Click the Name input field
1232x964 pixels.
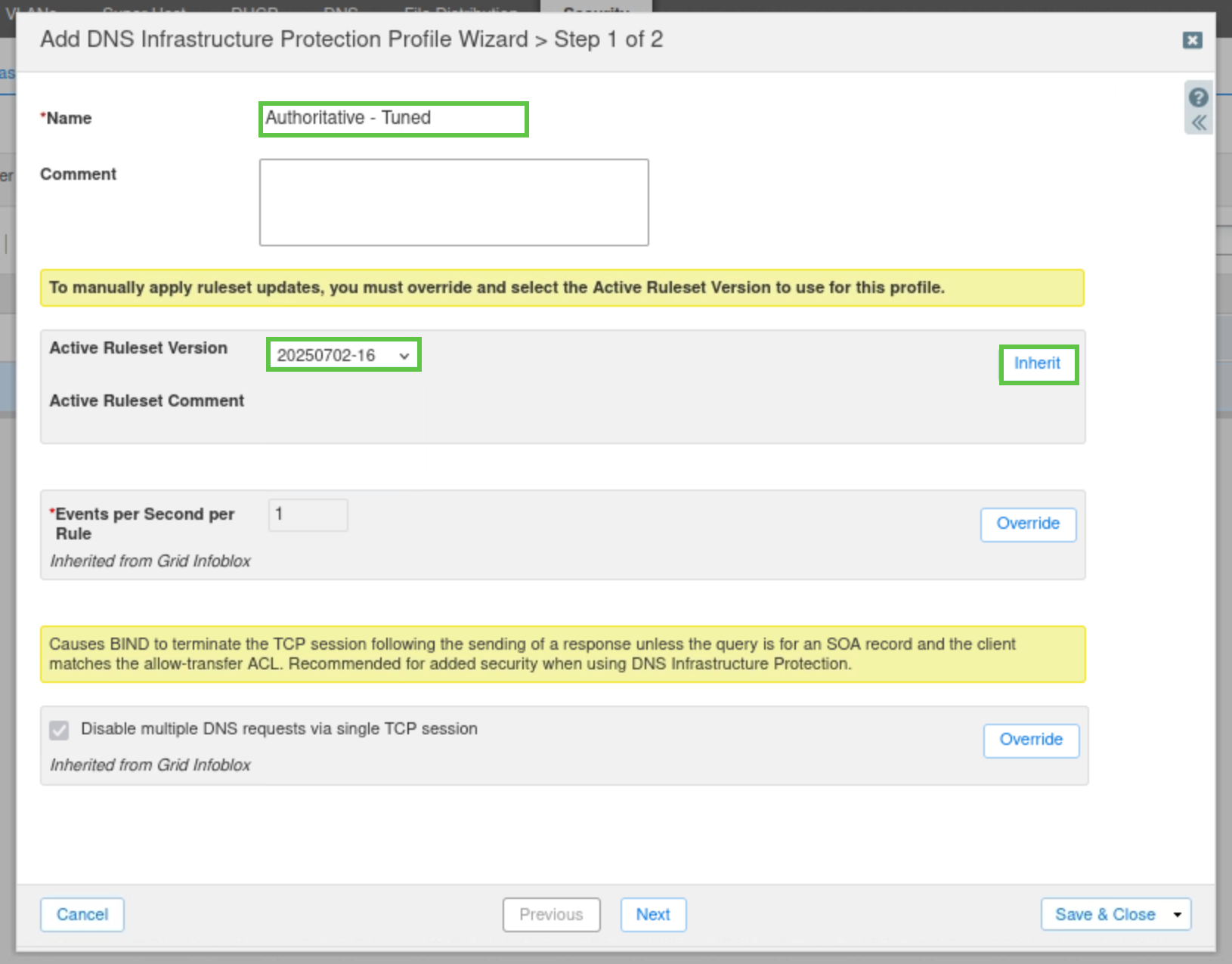(x=393, y=119)
